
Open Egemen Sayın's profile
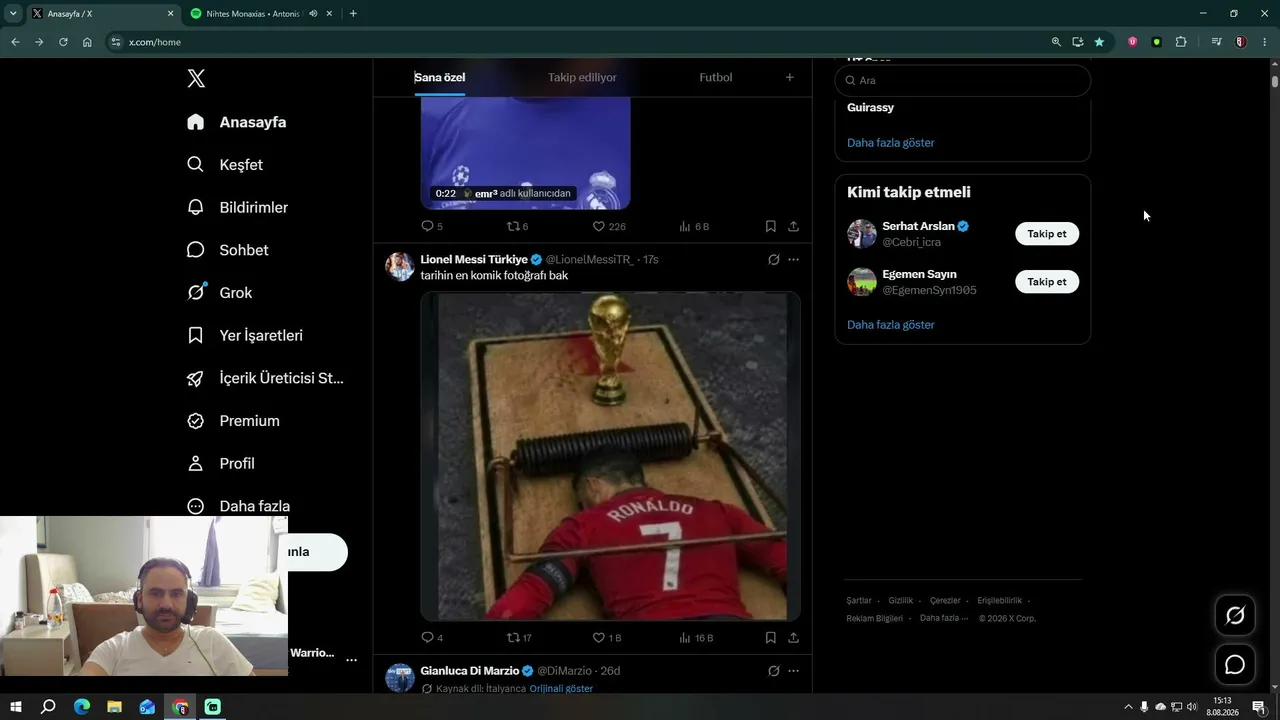click(919, 274)
